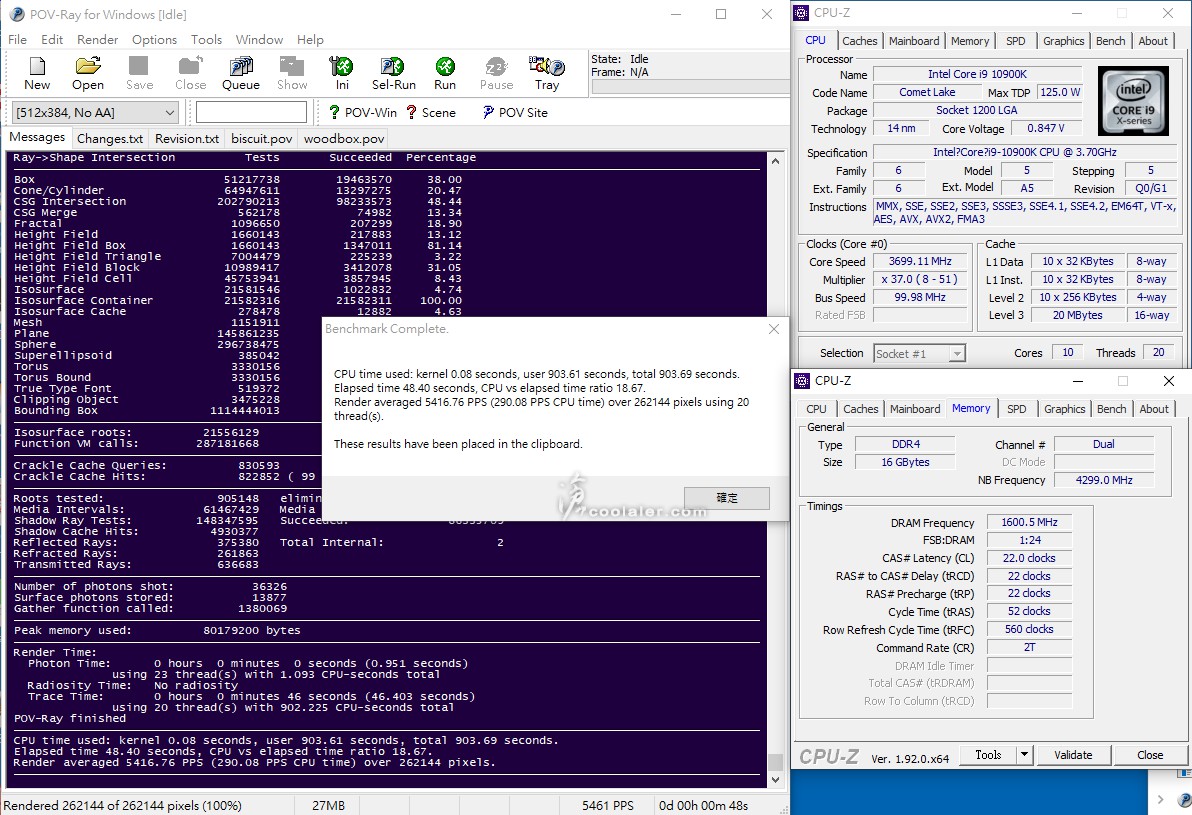Switch to the Messages tab

point(37,138)
